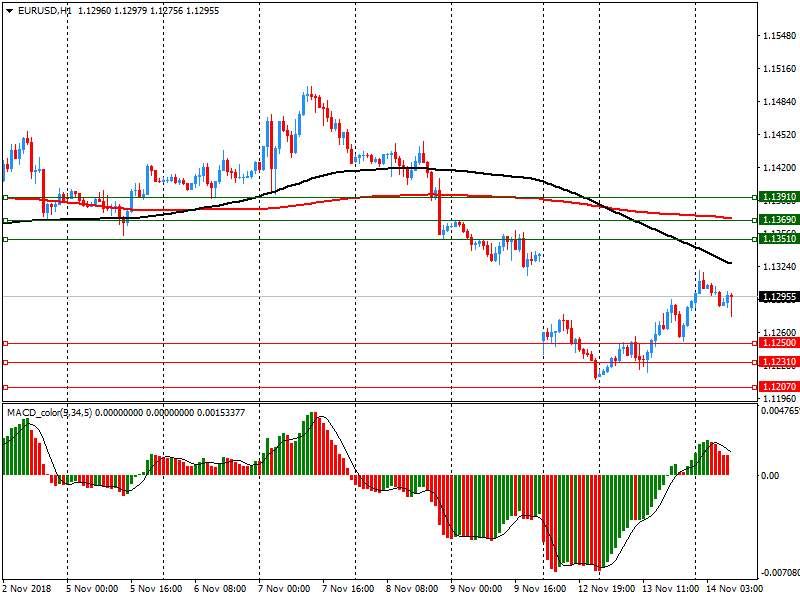Select the 1.13910 green price level tag
This screenshot has height=600, width=800.
(777, 198)
